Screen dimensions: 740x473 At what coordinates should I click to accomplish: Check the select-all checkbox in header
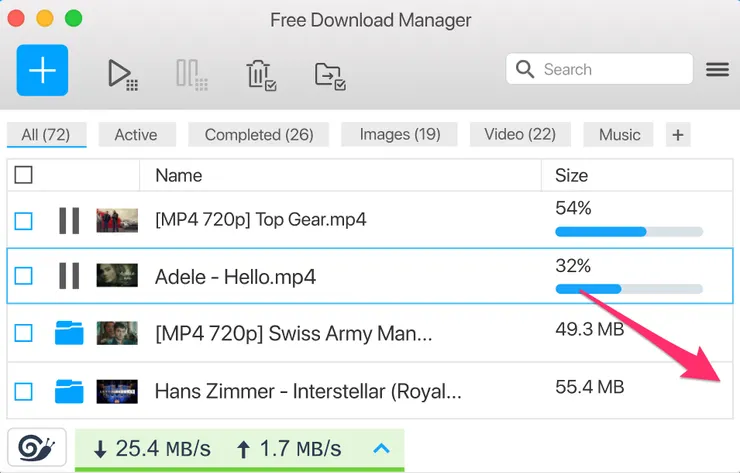24,175
